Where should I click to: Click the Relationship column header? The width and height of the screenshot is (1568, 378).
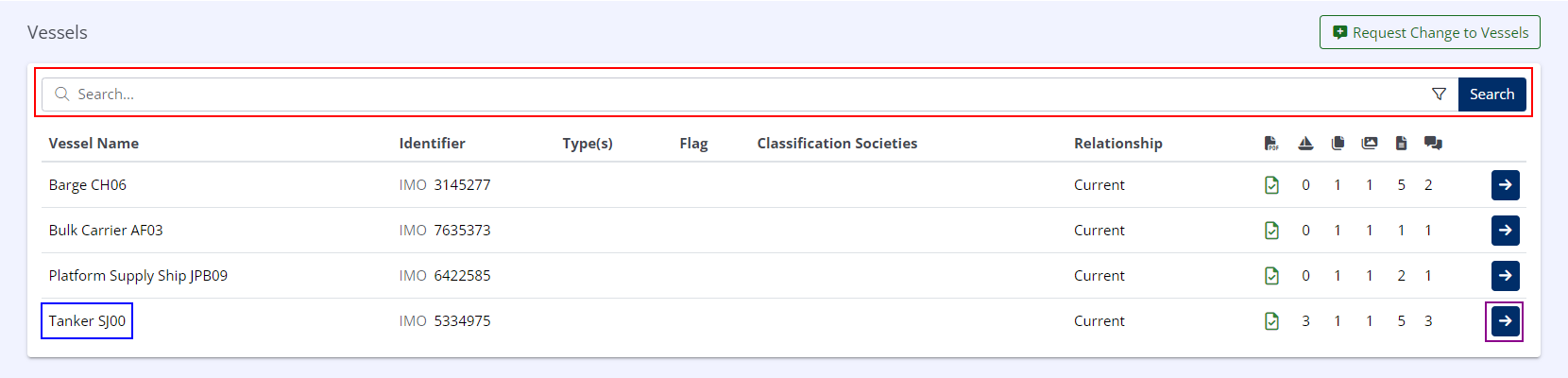pos(1117,144)
